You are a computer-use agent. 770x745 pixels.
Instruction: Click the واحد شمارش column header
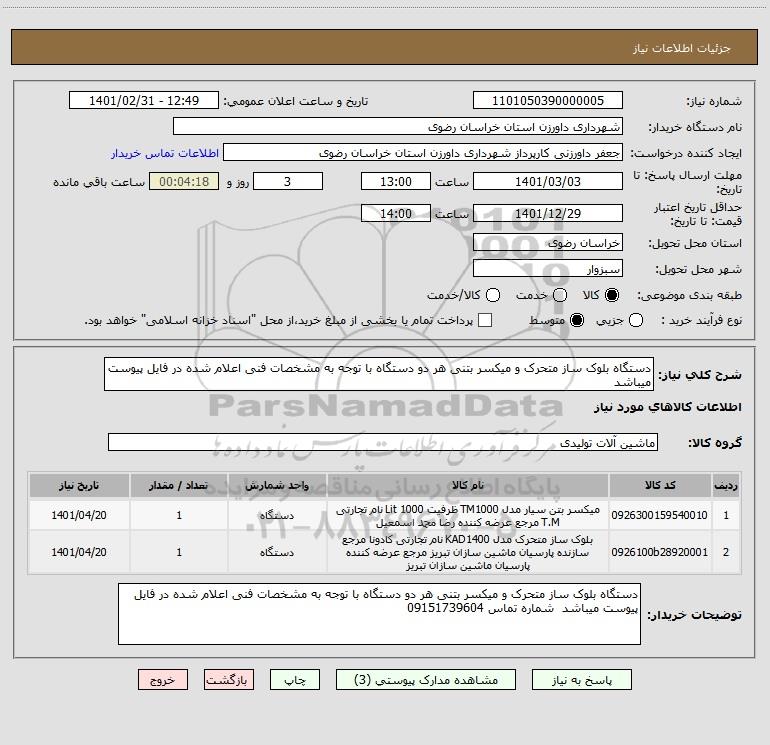pos(277,486)
